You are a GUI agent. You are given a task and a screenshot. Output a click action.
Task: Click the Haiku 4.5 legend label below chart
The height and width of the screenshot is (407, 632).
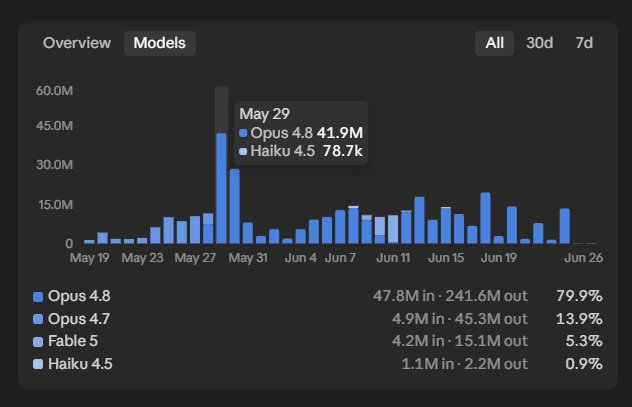point(80,364)
